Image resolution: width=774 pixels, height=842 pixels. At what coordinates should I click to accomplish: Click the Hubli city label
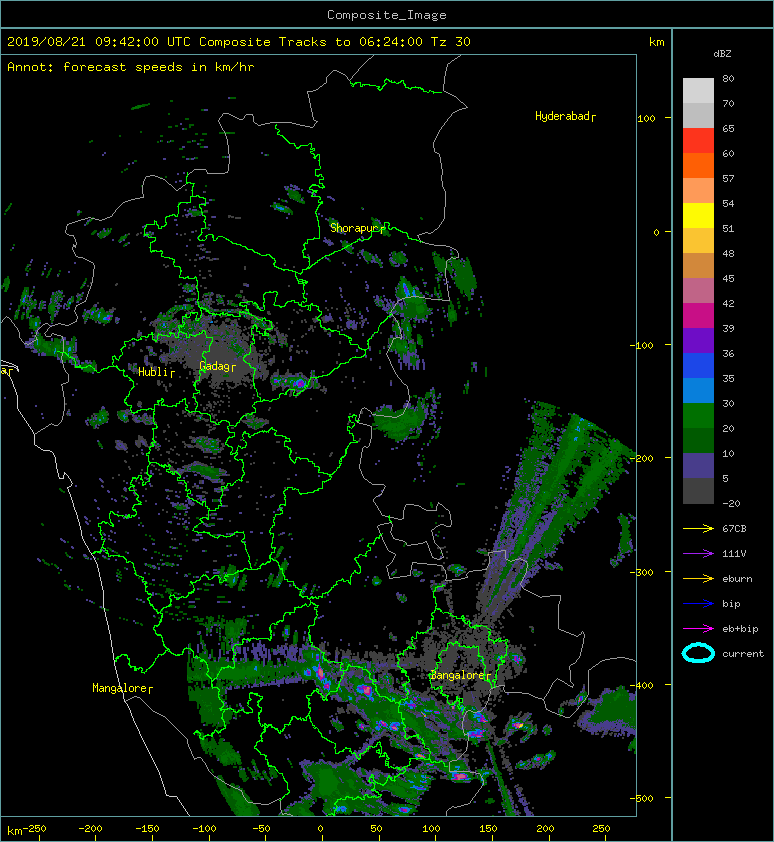click(156, 372)
